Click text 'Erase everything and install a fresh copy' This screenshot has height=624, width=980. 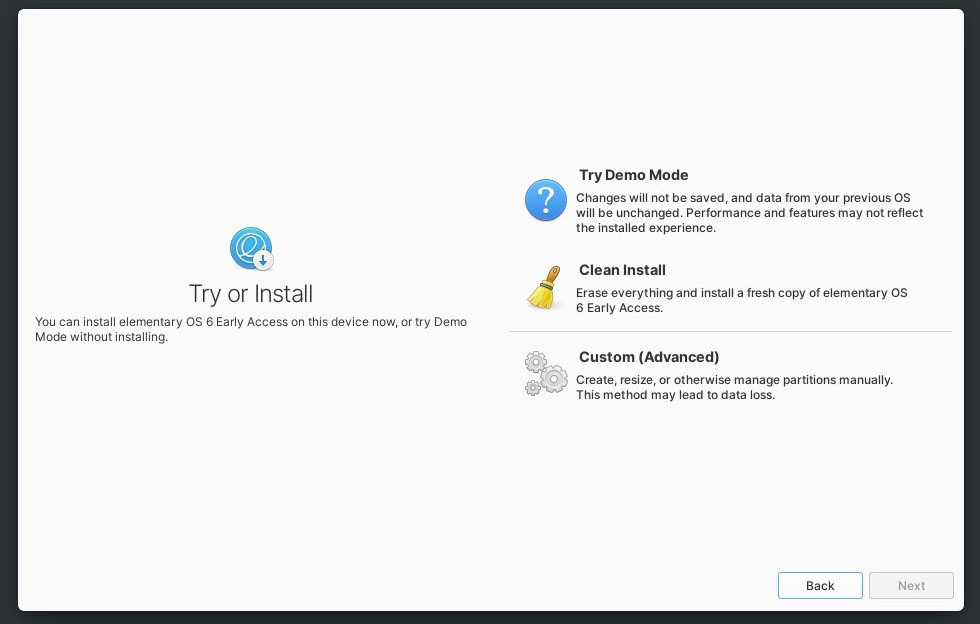691,293
